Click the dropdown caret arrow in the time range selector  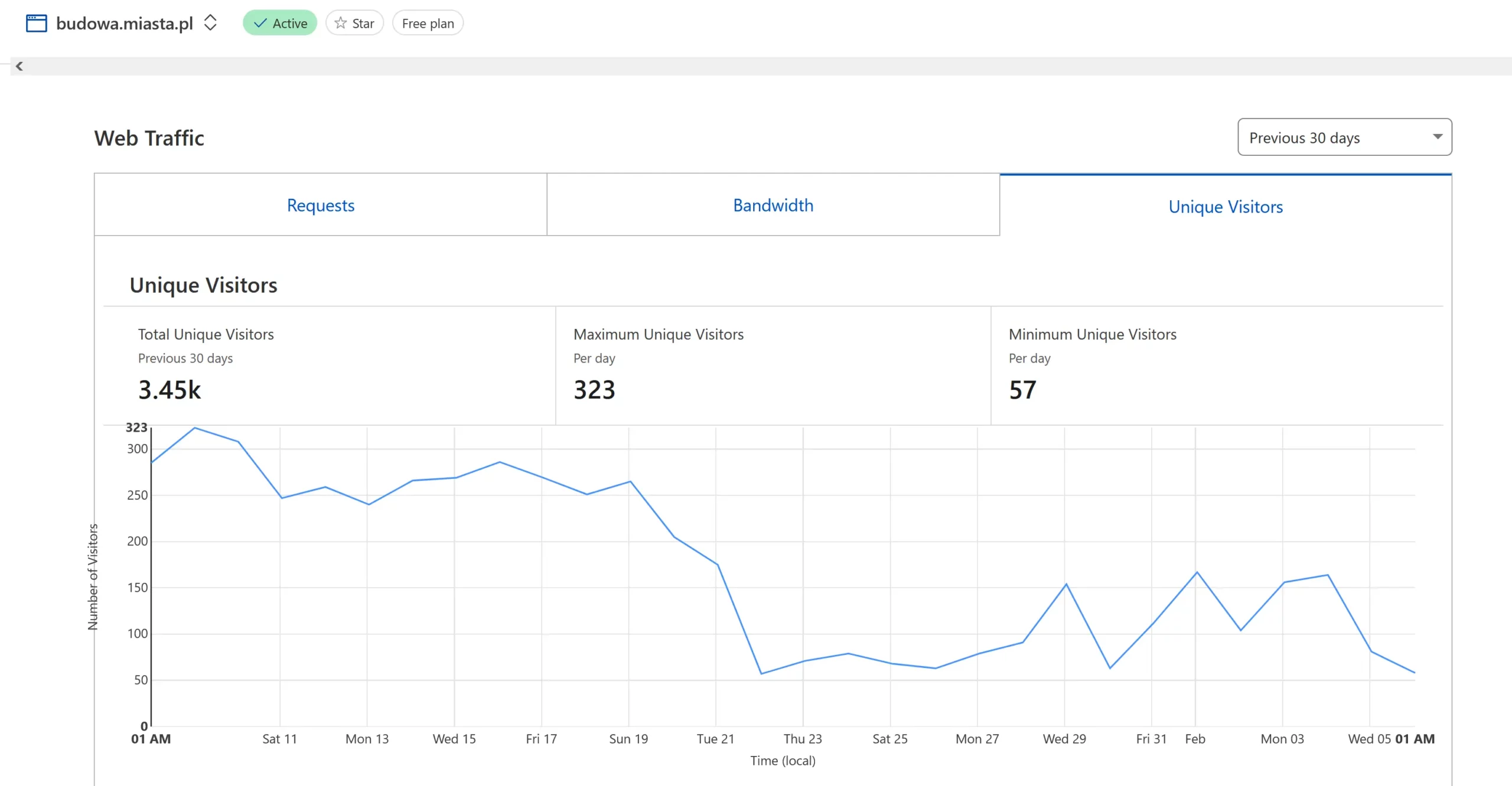tap(1438, 137)
